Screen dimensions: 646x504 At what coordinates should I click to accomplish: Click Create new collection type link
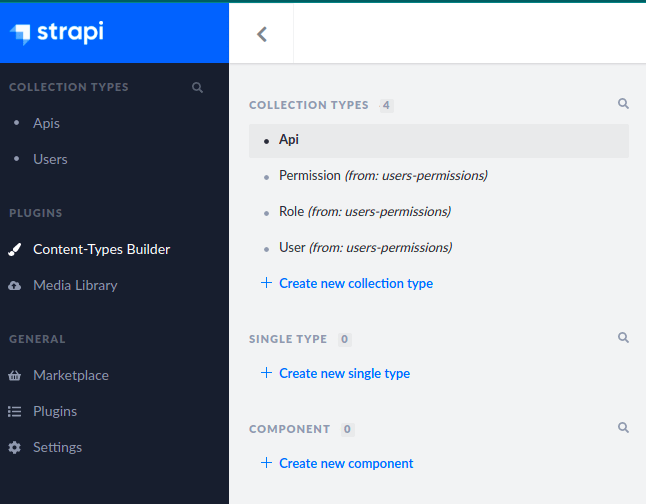[x=356, y=284]
